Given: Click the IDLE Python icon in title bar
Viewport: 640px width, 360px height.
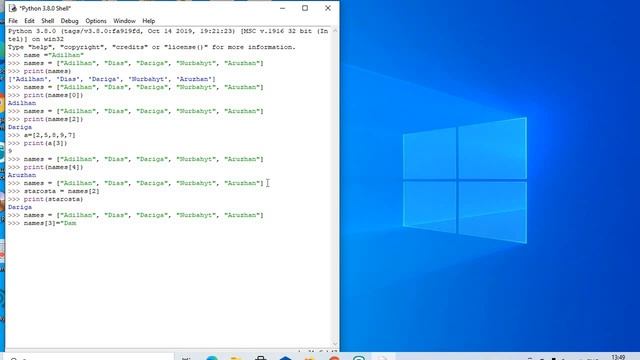Looking at the screenshot, I should click(13, 8).
